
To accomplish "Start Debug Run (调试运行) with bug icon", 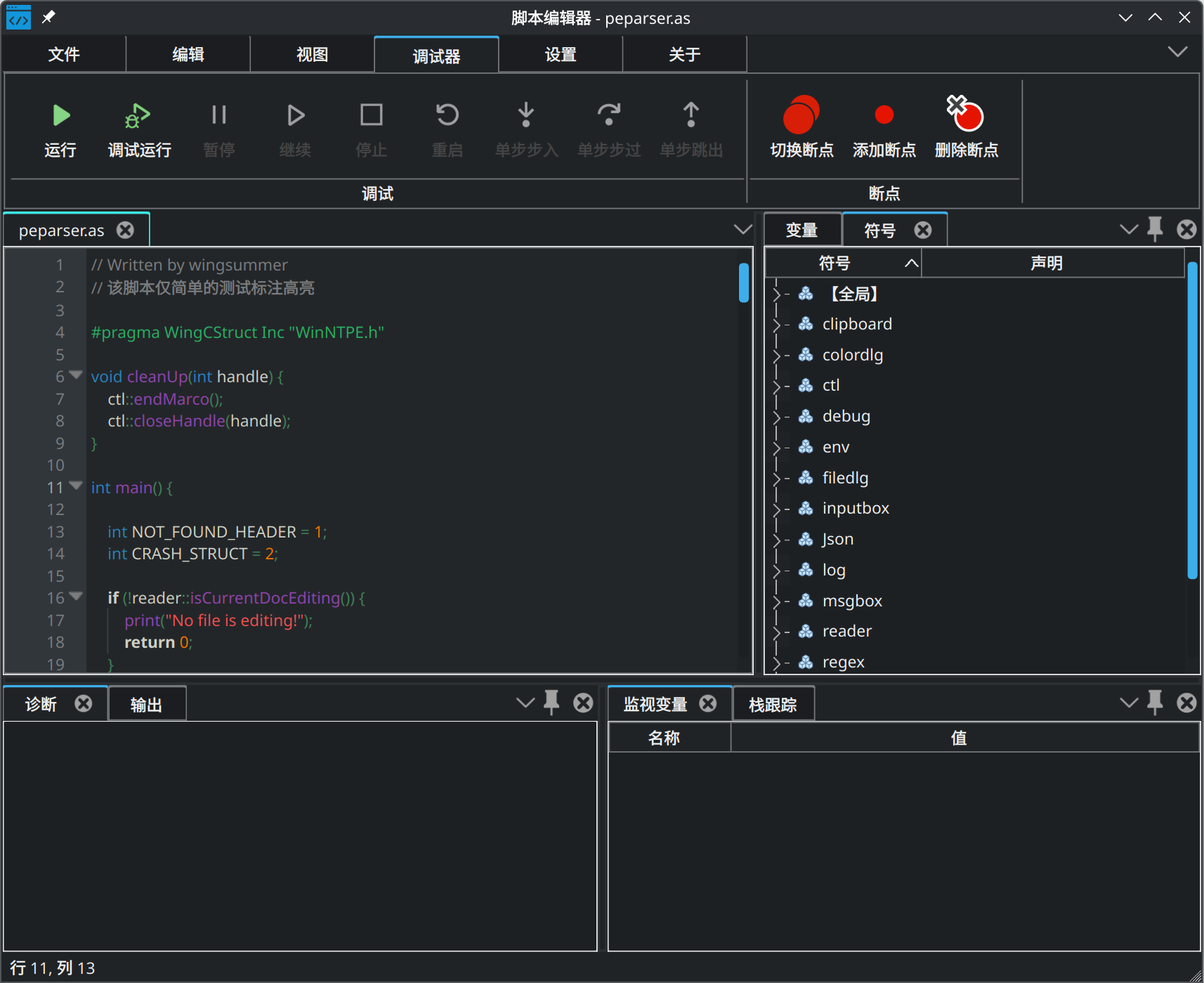I will tap(138, 115).
